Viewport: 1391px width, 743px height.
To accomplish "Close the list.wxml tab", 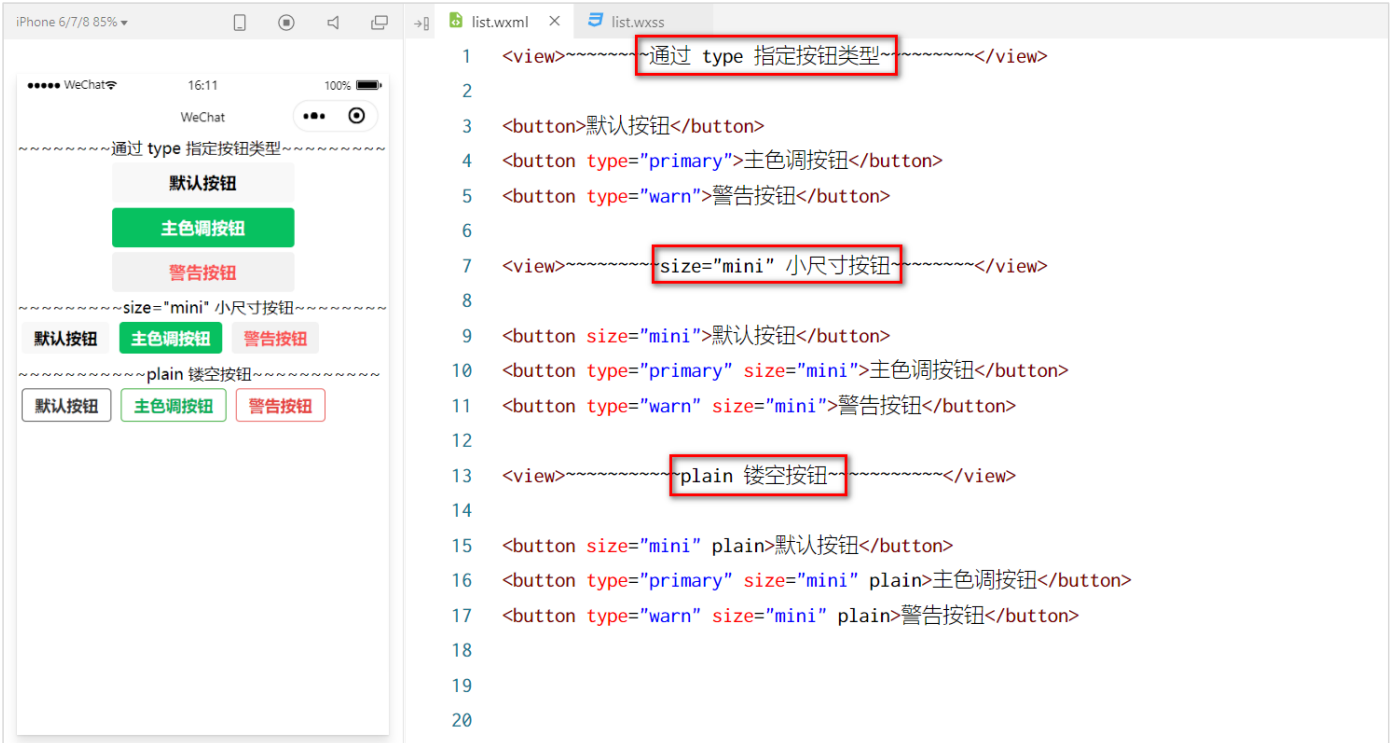I will (x=554, y=21).
